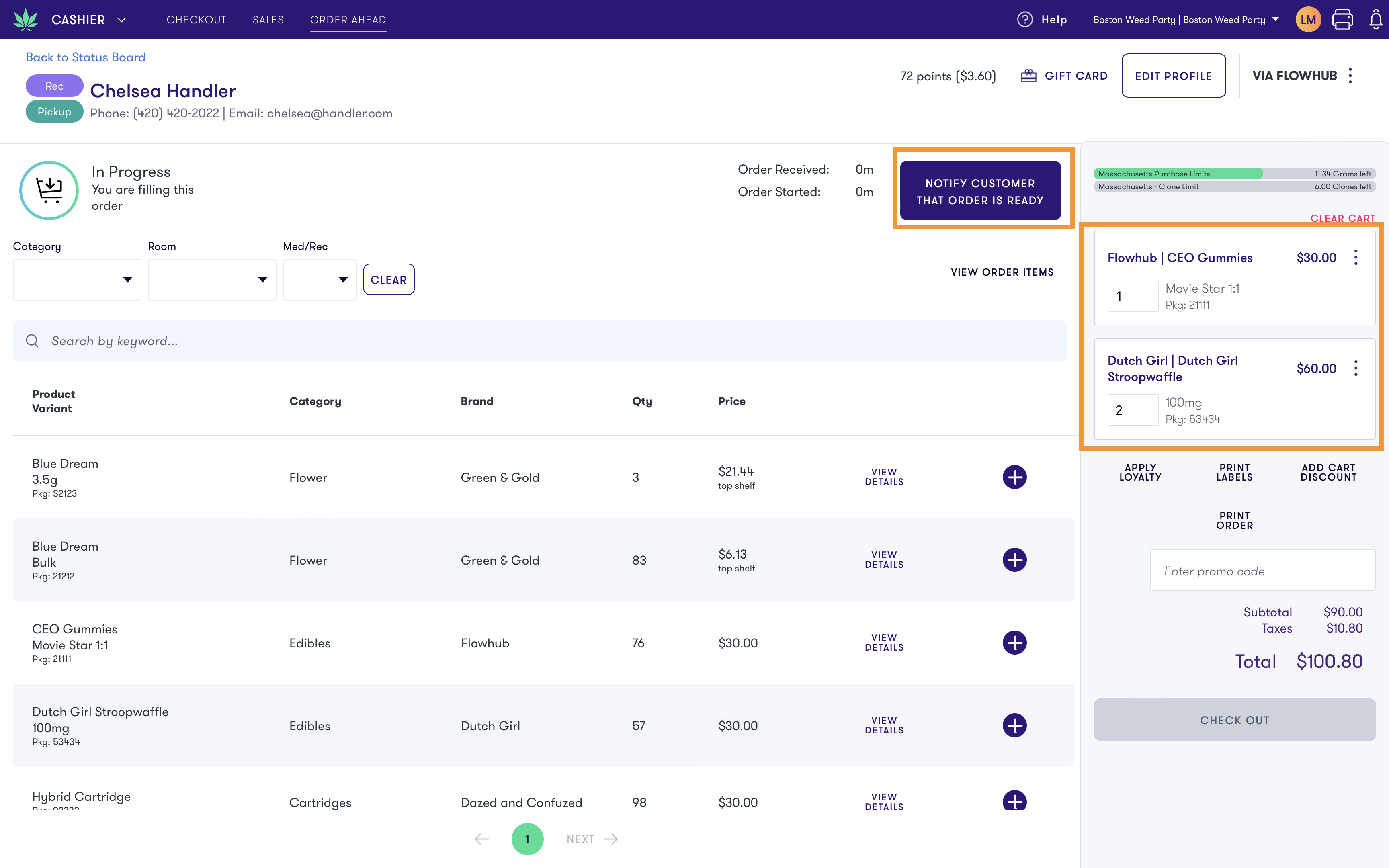Notify customer that order is ready
The width and height of the screenshot is (1389, 868).
(x=980, y=190)
